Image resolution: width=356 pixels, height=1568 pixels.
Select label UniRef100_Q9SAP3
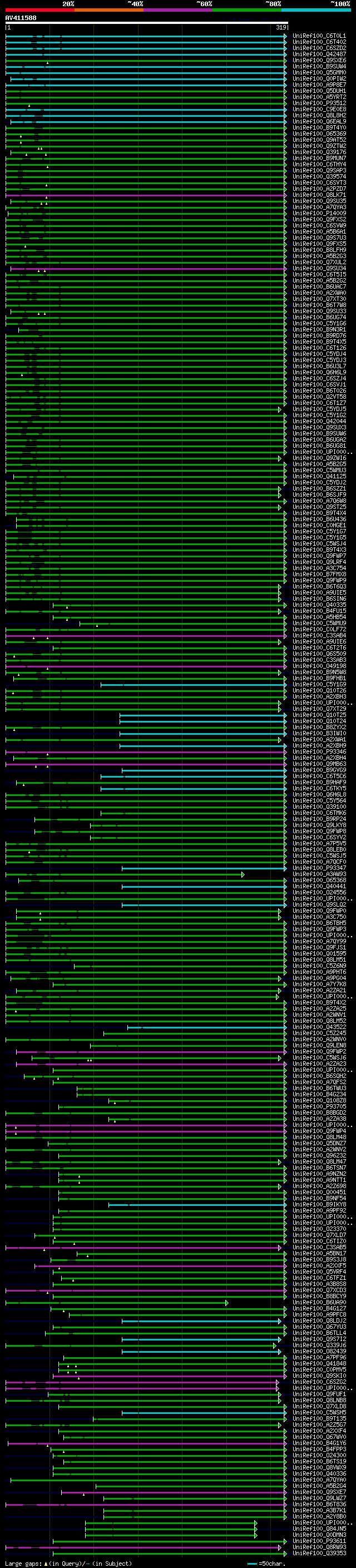click(319, 170)
